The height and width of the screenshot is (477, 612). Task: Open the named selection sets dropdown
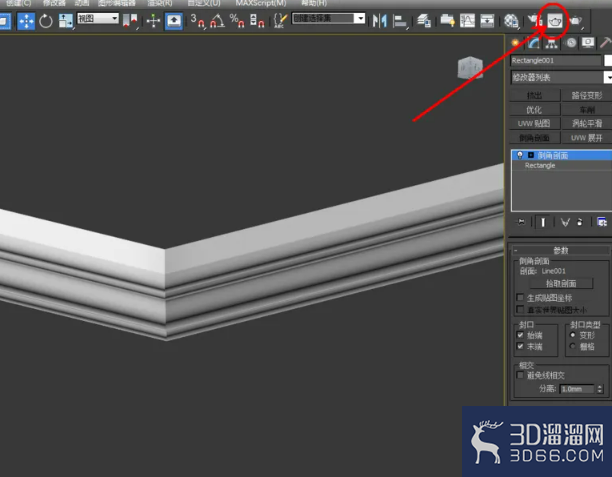329,18
